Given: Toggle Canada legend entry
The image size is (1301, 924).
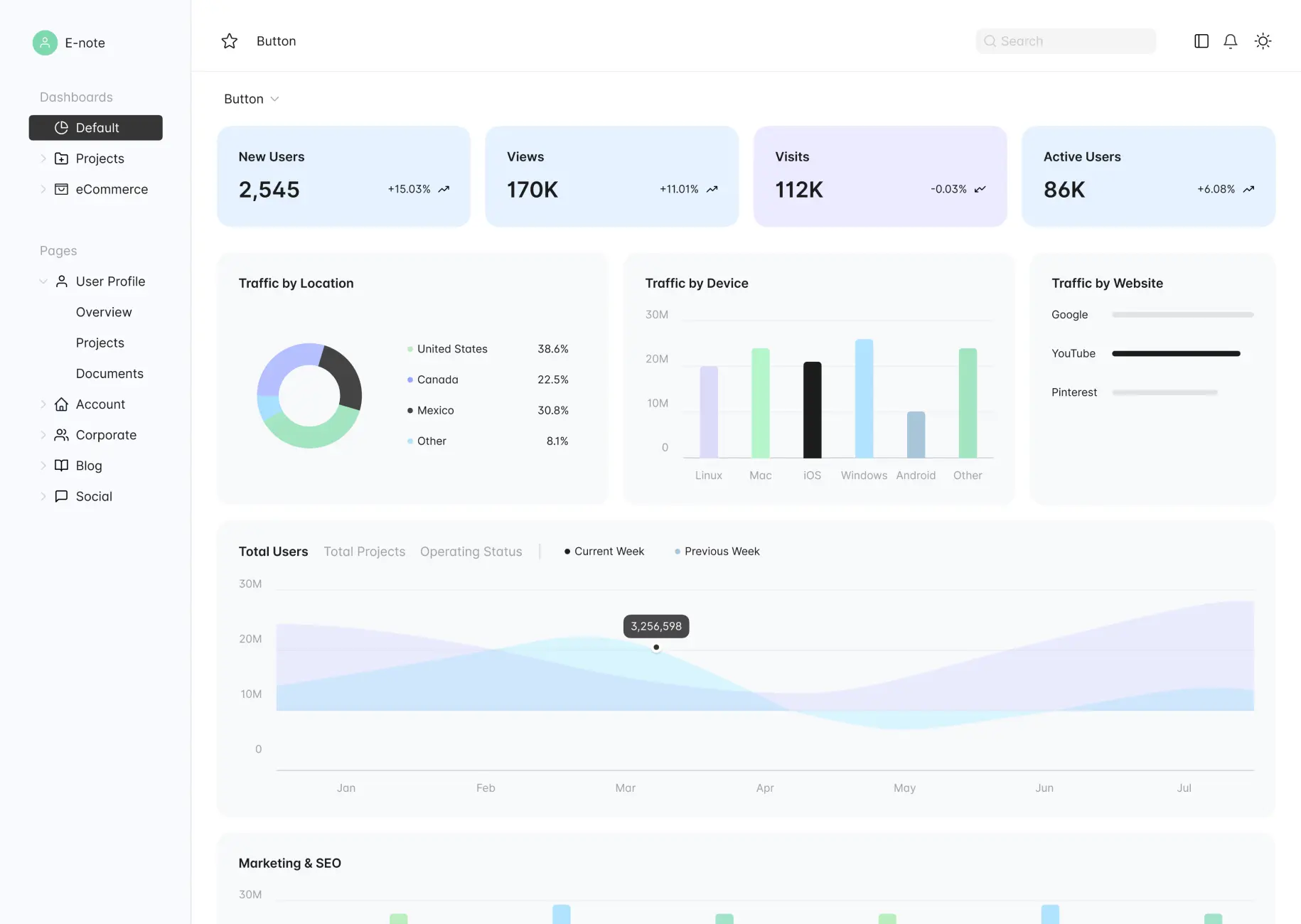Looking at the screenshot, I should click(x=432, y=380).
